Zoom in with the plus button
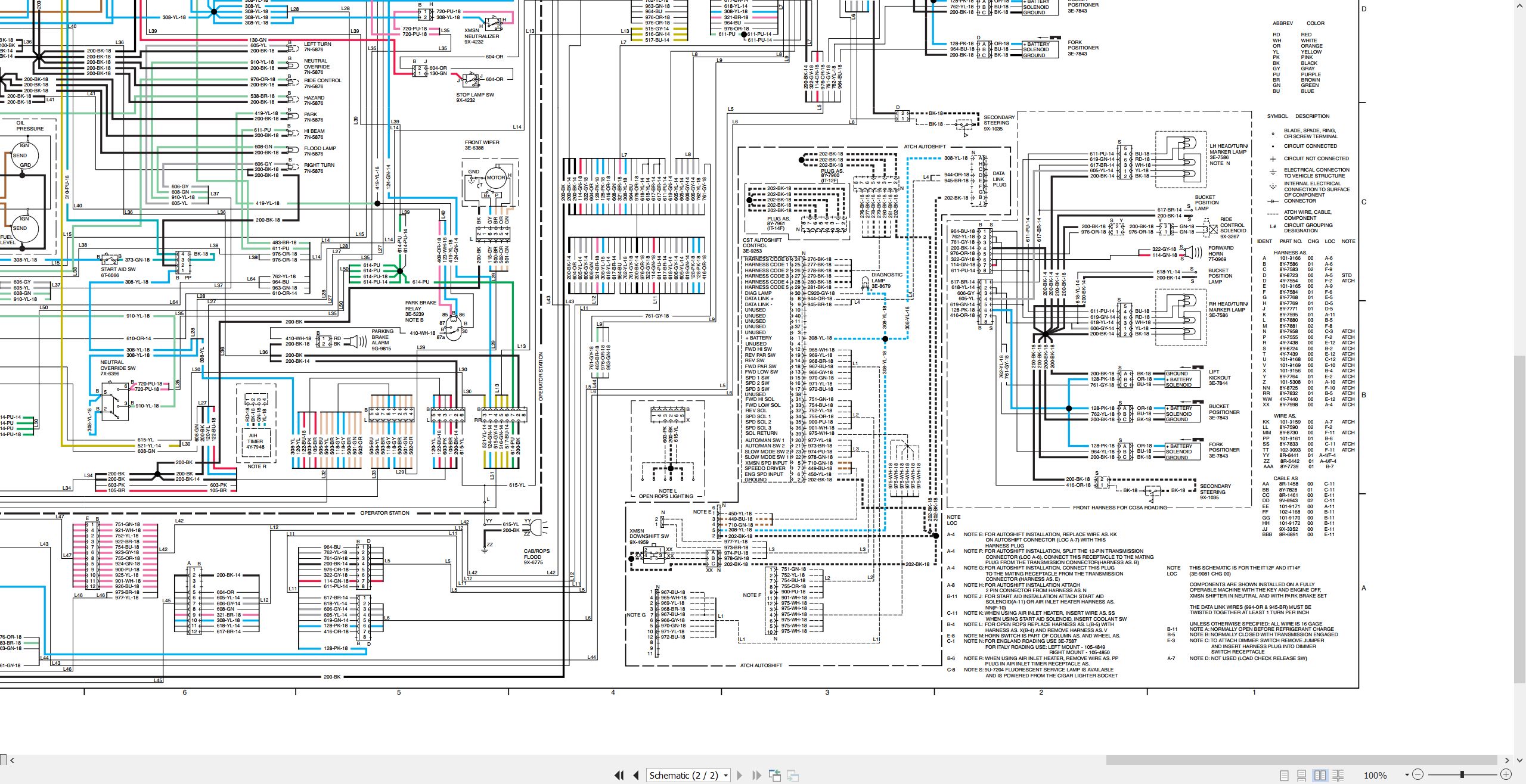This screenshot has height=784, width=1526. 1506,775
